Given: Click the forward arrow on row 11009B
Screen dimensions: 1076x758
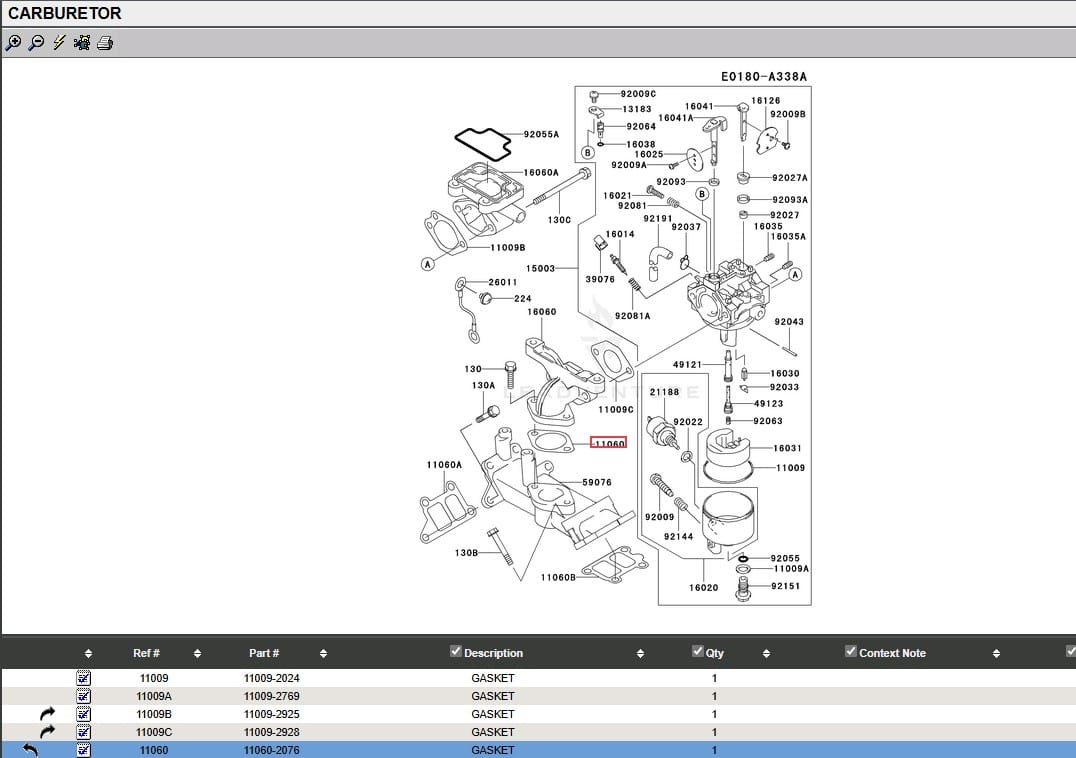Looking at the screenshot, I should click(48, 714).
